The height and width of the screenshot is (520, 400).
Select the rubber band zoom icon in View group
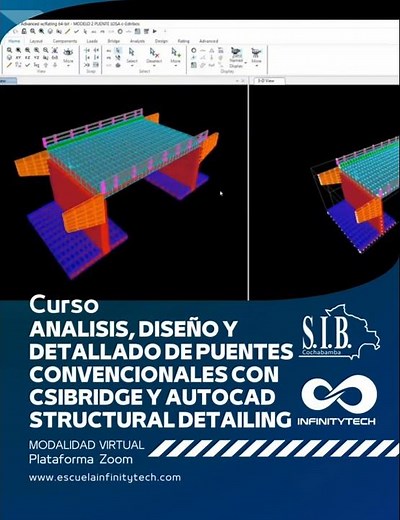point(9,50)
